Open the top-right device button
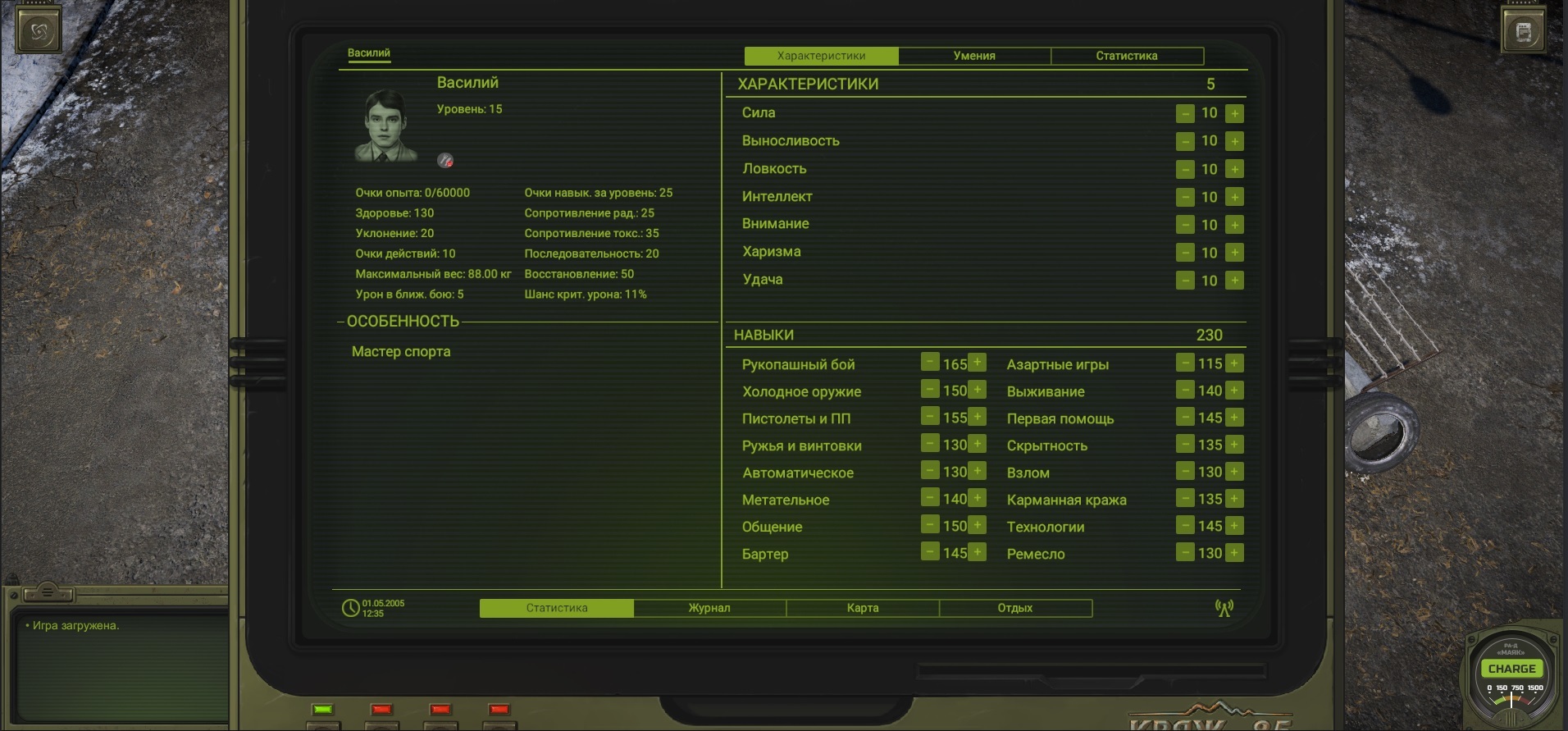Viewport: 1568px width, 731px height. pos(1524,31)
